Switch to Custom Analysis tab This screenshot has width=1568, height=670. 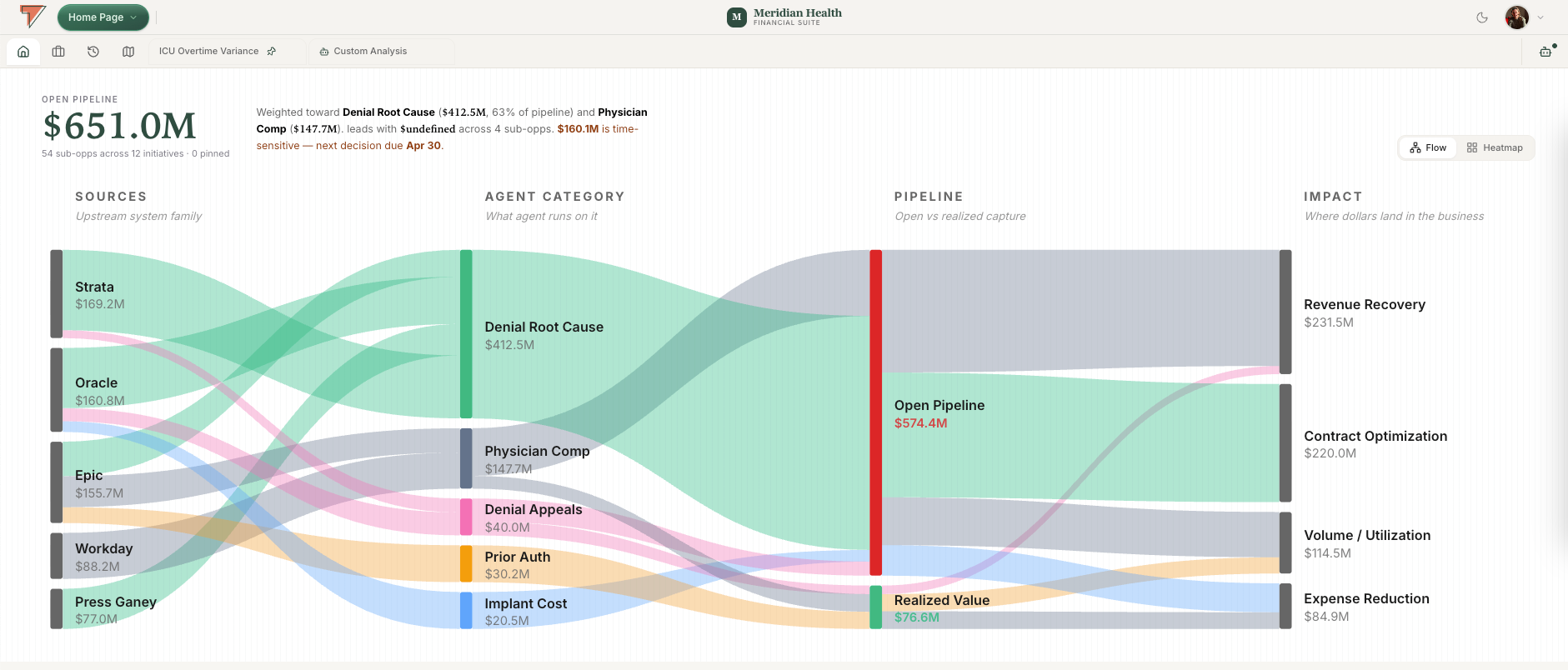(363, 52)
